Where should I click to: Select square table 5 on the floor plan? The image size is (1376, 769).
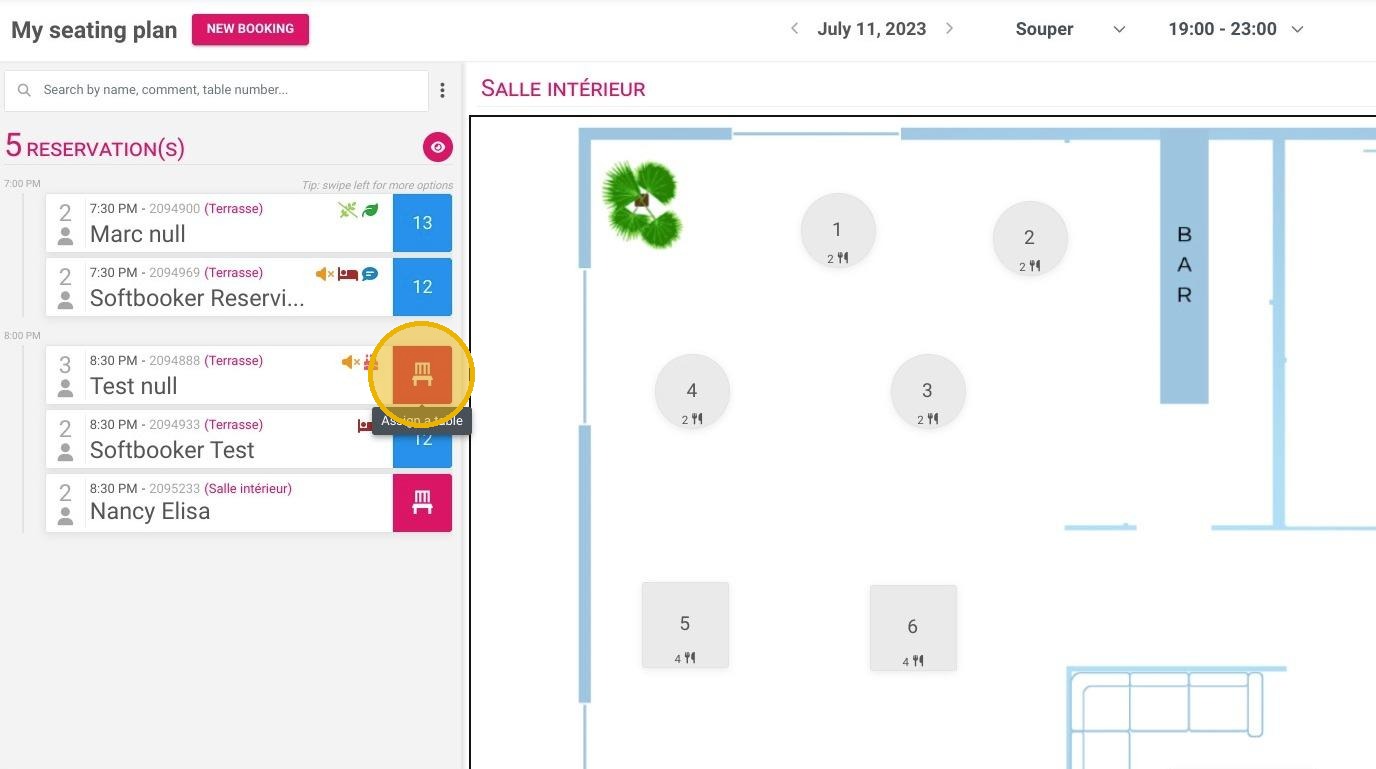coord(685,625)
